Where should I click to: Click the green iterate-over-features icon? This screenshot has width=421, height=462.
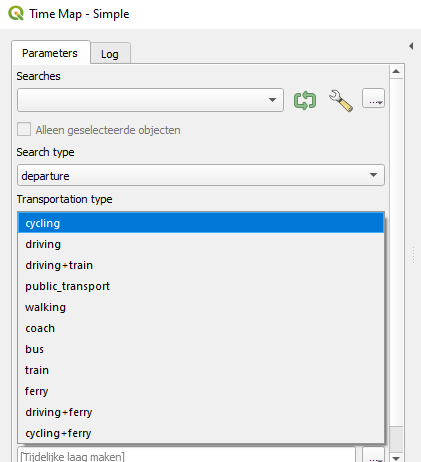[305, 100]
